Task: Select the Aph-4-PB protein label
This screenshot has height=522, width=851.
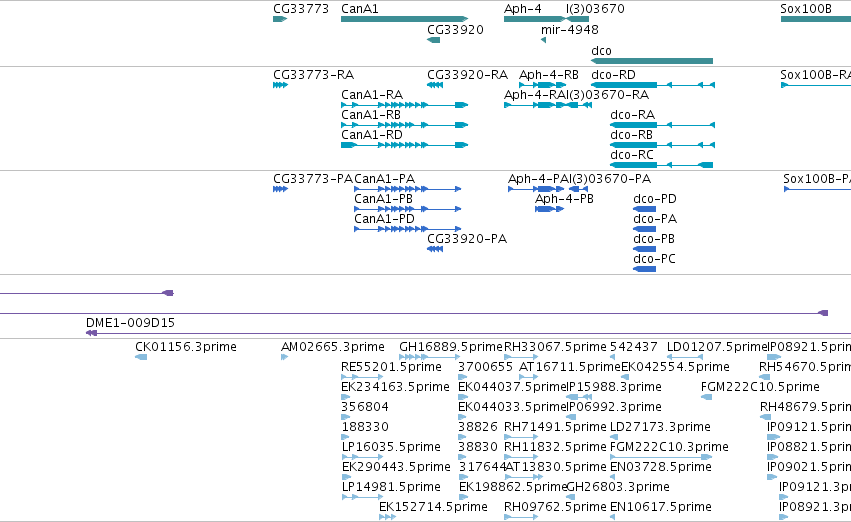Action: tap(564, 199)
